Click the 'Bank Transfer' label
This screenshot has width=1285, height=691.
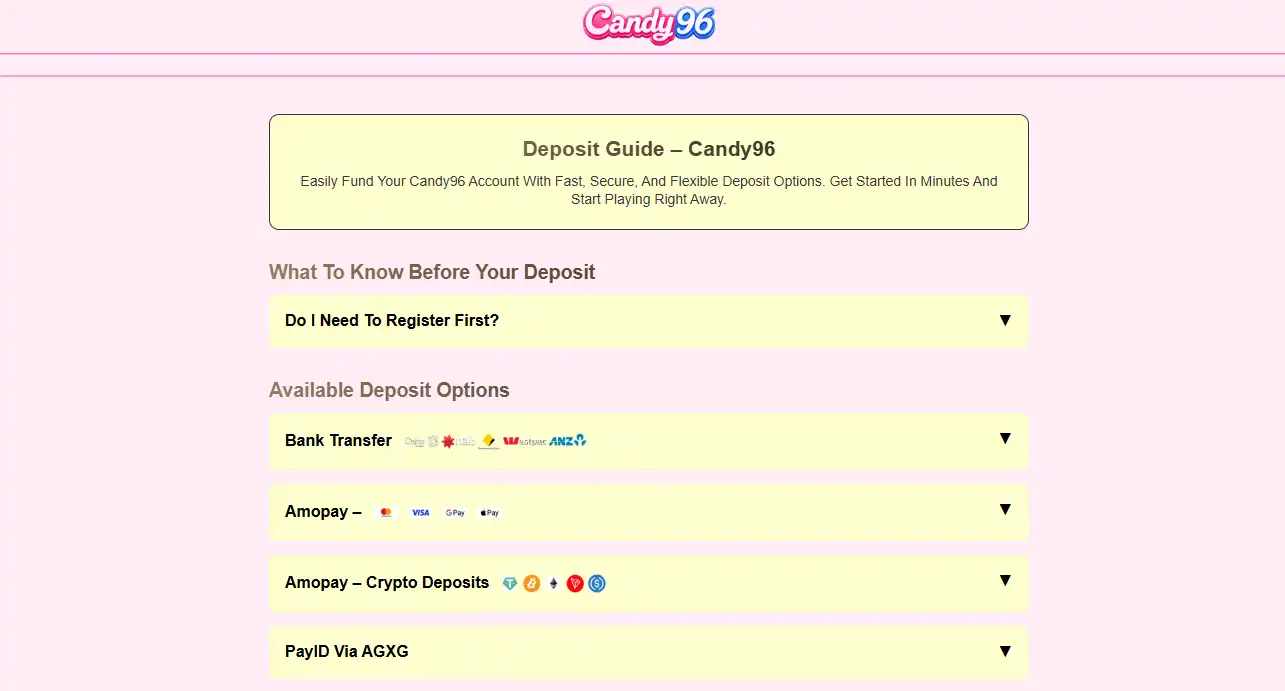(x=338, y=441)
